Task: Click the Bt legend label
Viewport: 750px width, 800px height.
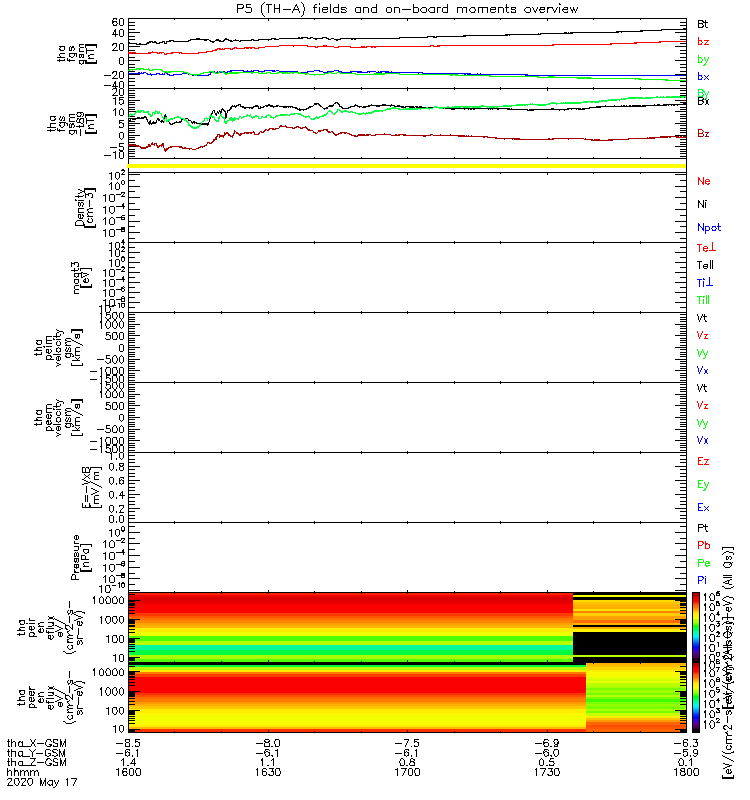Action: (x=702, y=24)
